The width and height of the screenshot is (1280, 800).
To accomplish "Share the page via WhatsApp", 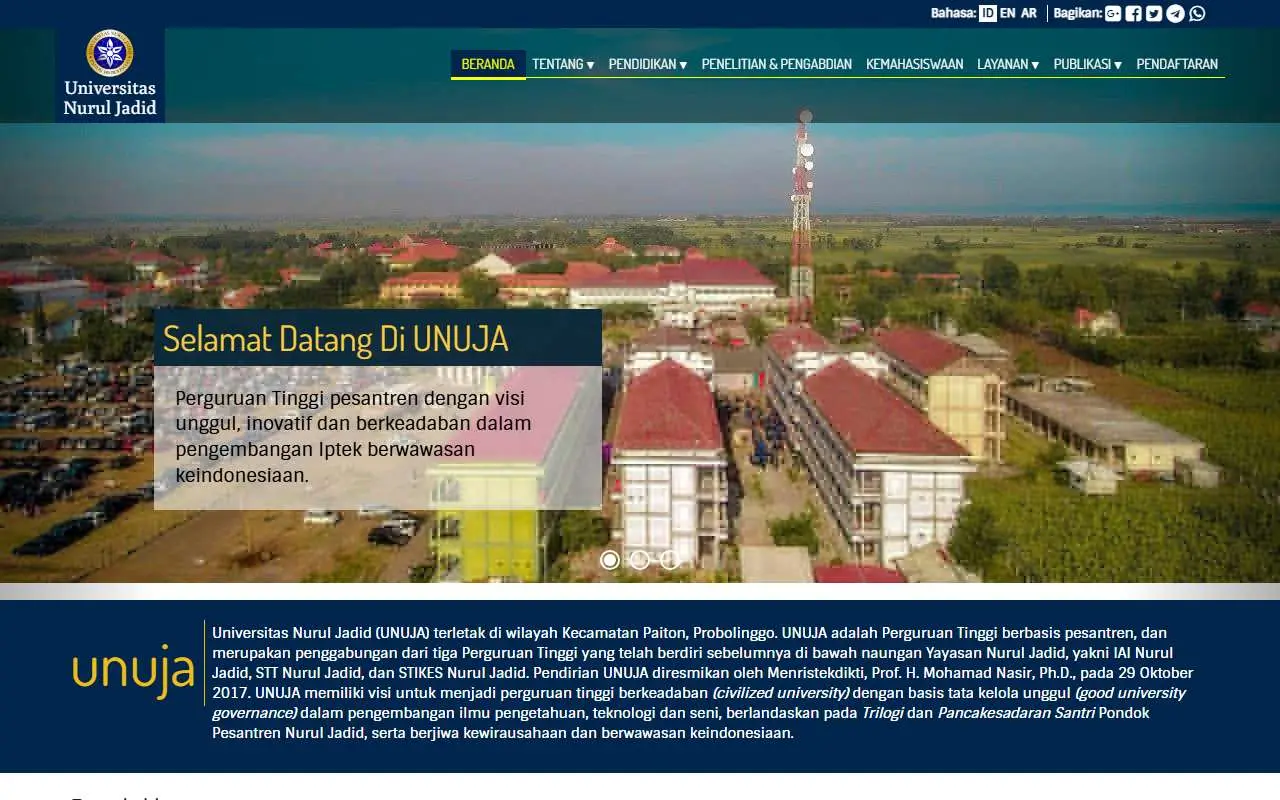I will (1197, 13).
